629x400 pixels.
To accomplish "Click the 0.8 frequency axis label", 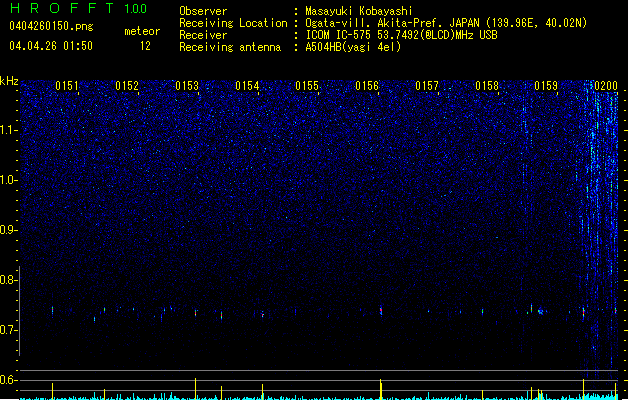I will tap(8, 280).
